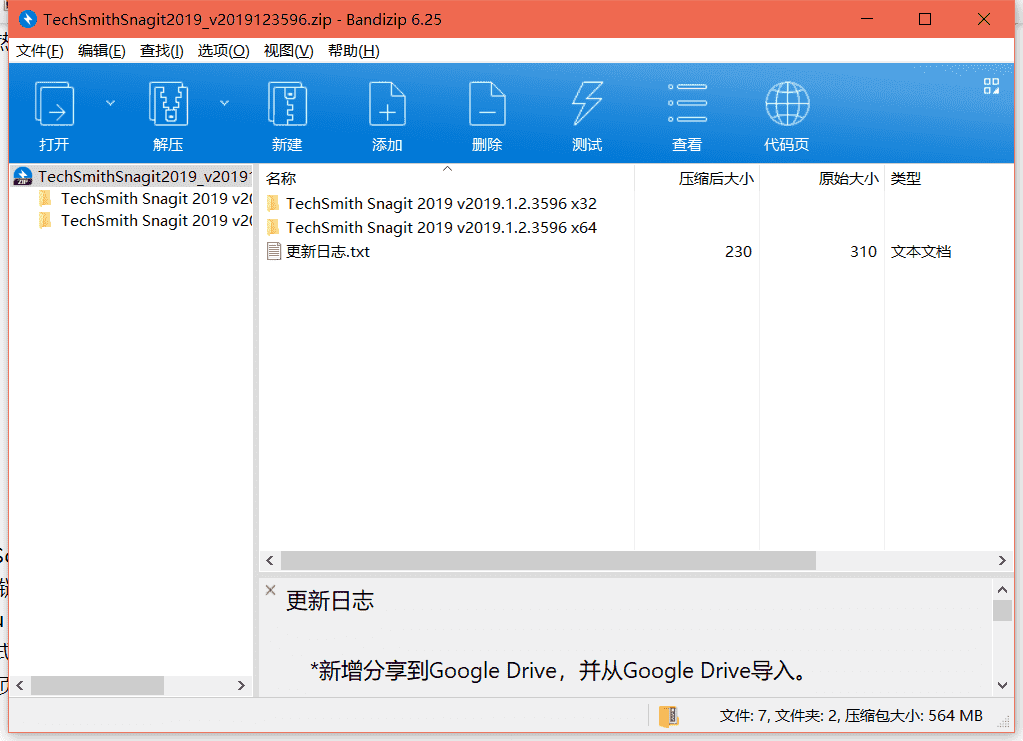
Task: Click the preview pane scroll up arrow
Action: 1002,590
